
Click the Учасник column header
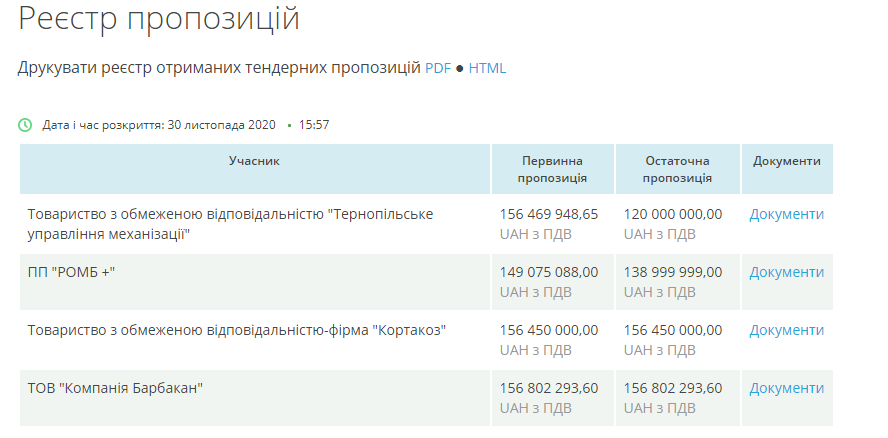[254, 161]
